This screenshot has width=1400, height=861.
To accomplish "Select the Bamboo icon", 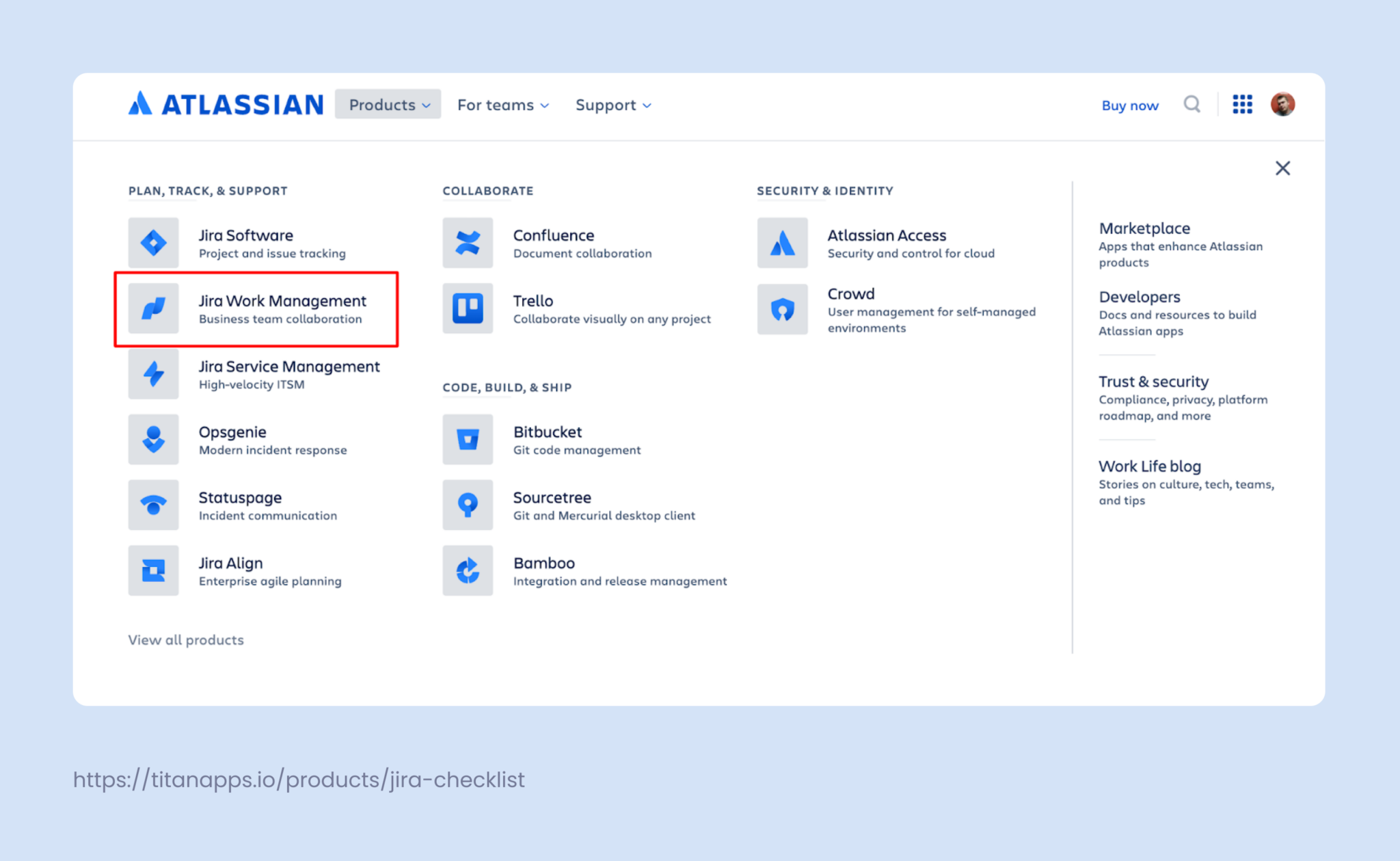I will click(x=468, y=570).
